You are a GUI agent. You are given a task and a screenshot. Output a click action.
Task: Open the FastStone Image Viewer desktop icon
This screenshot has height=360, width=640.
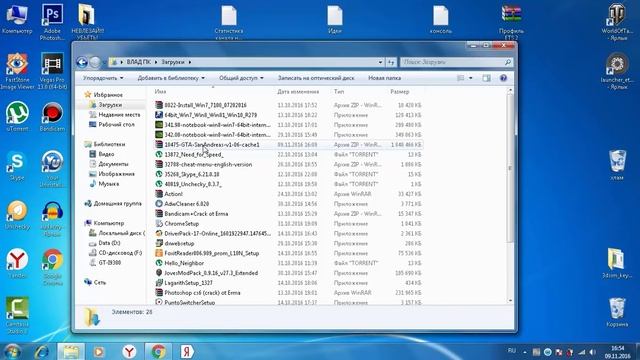[17, 70]
